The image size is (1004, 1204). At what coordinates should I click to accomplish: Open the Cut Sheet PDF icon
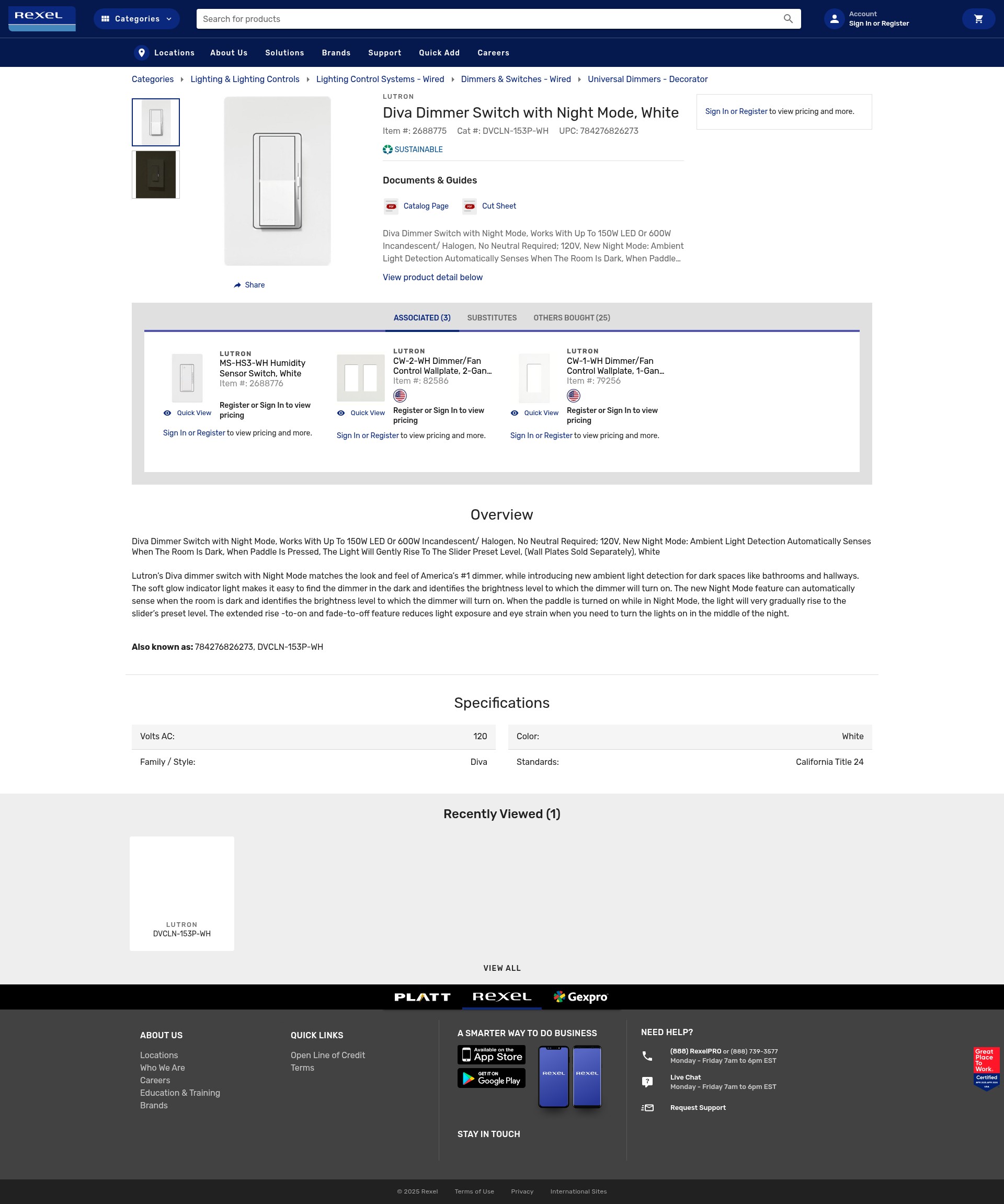[470, 207]
